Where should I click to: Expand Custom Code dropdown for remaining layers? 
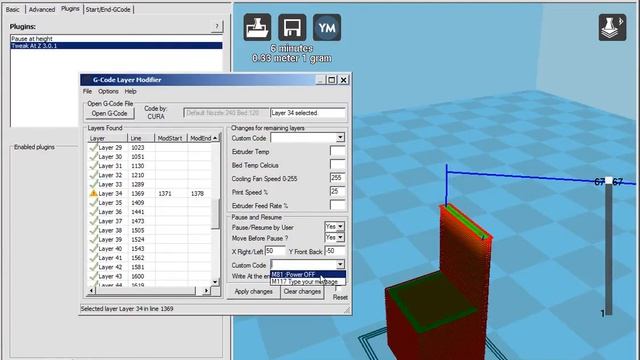[340, 138]
